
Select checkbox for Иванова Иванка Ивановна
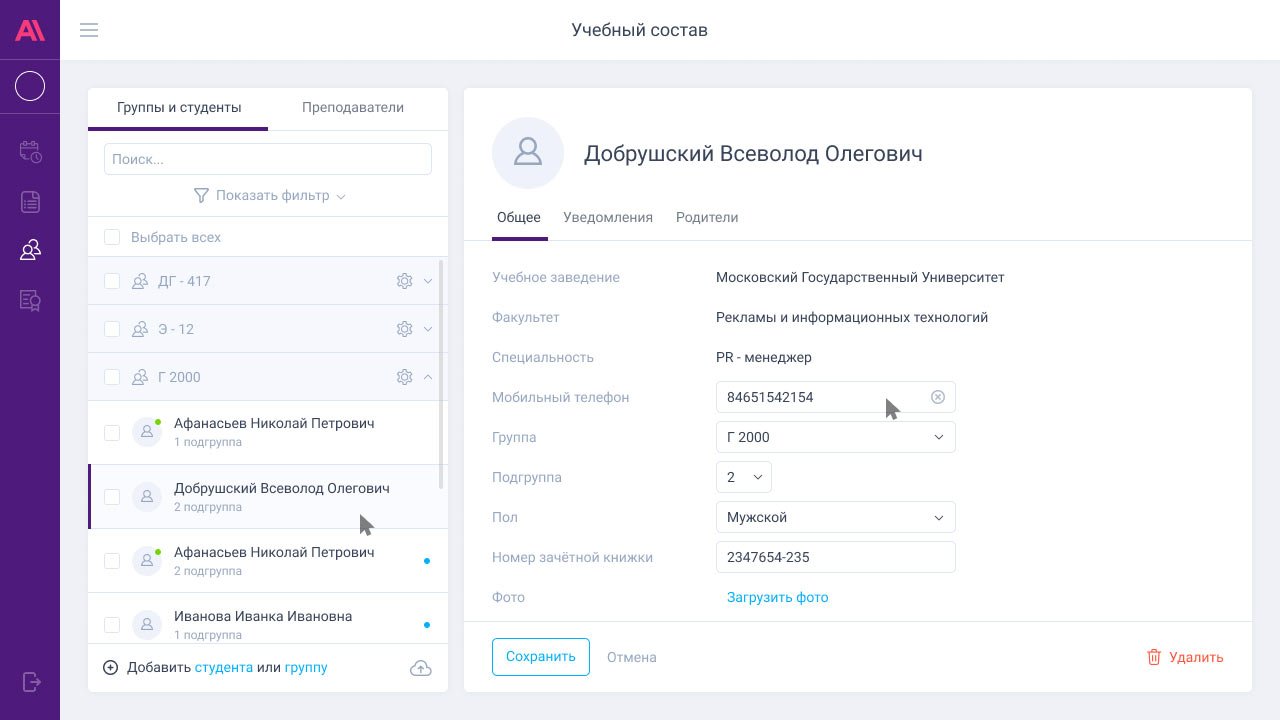pos(112,625)
